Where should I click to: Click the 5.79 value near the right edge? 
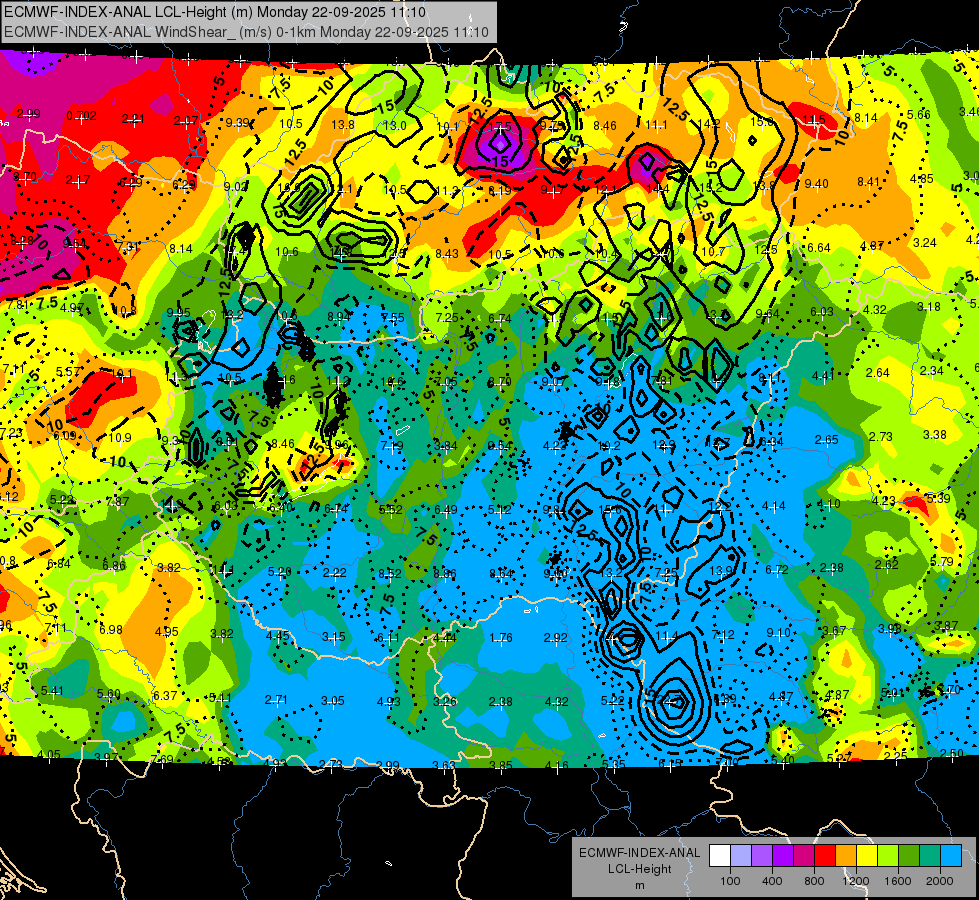(x=942, y=561)
